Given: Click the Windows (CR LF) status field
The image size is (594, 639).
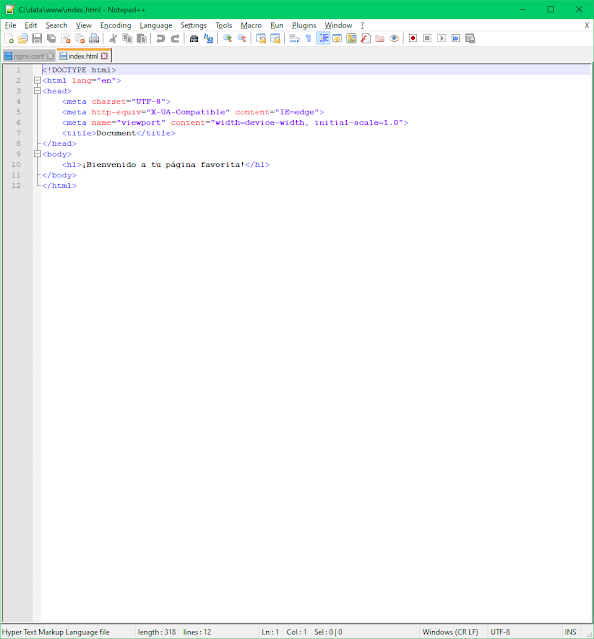Looking at the screenshot, I should point(450,632).
